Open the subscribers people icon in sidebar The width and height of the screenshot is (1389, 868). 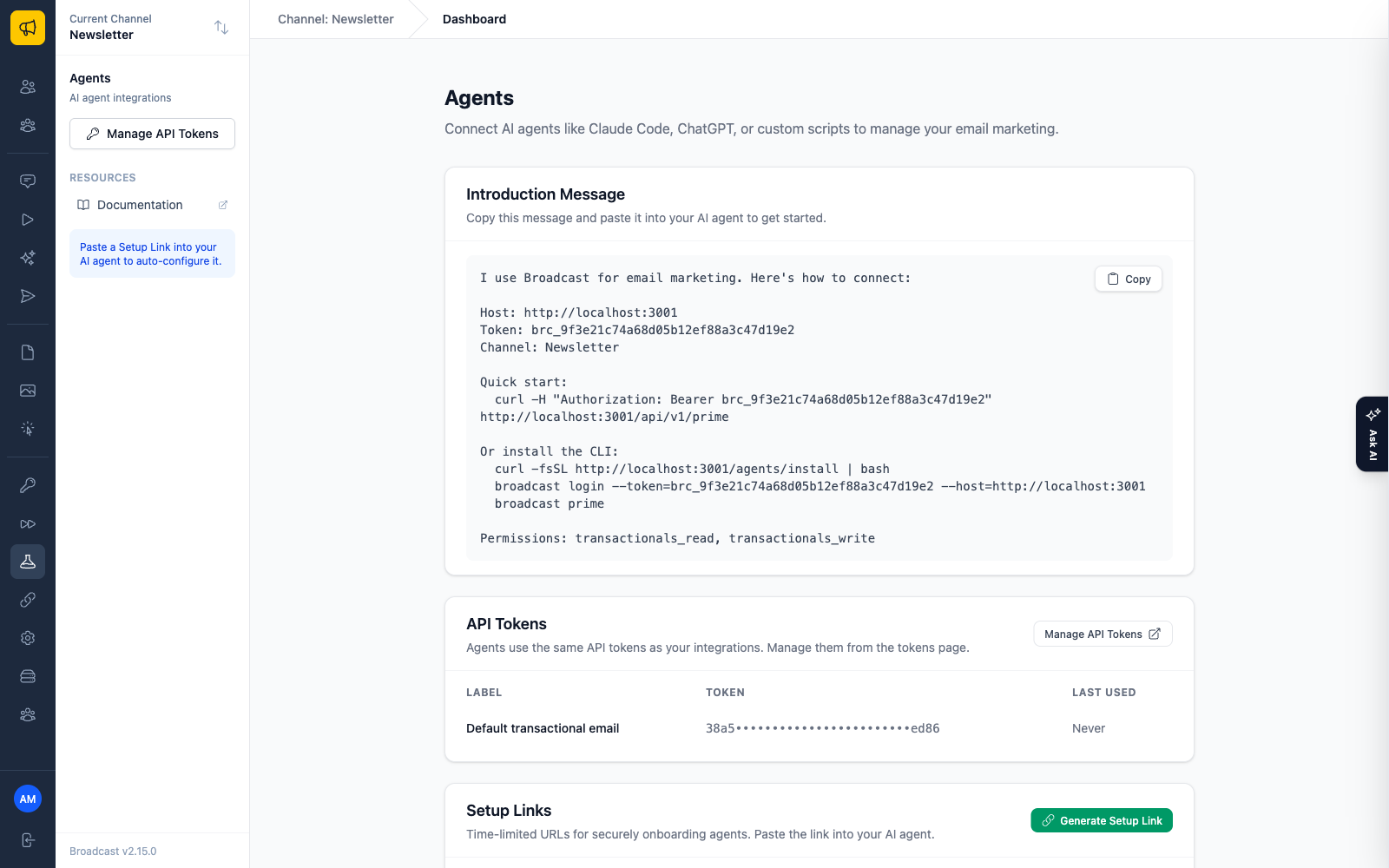[x=28, y=87]
